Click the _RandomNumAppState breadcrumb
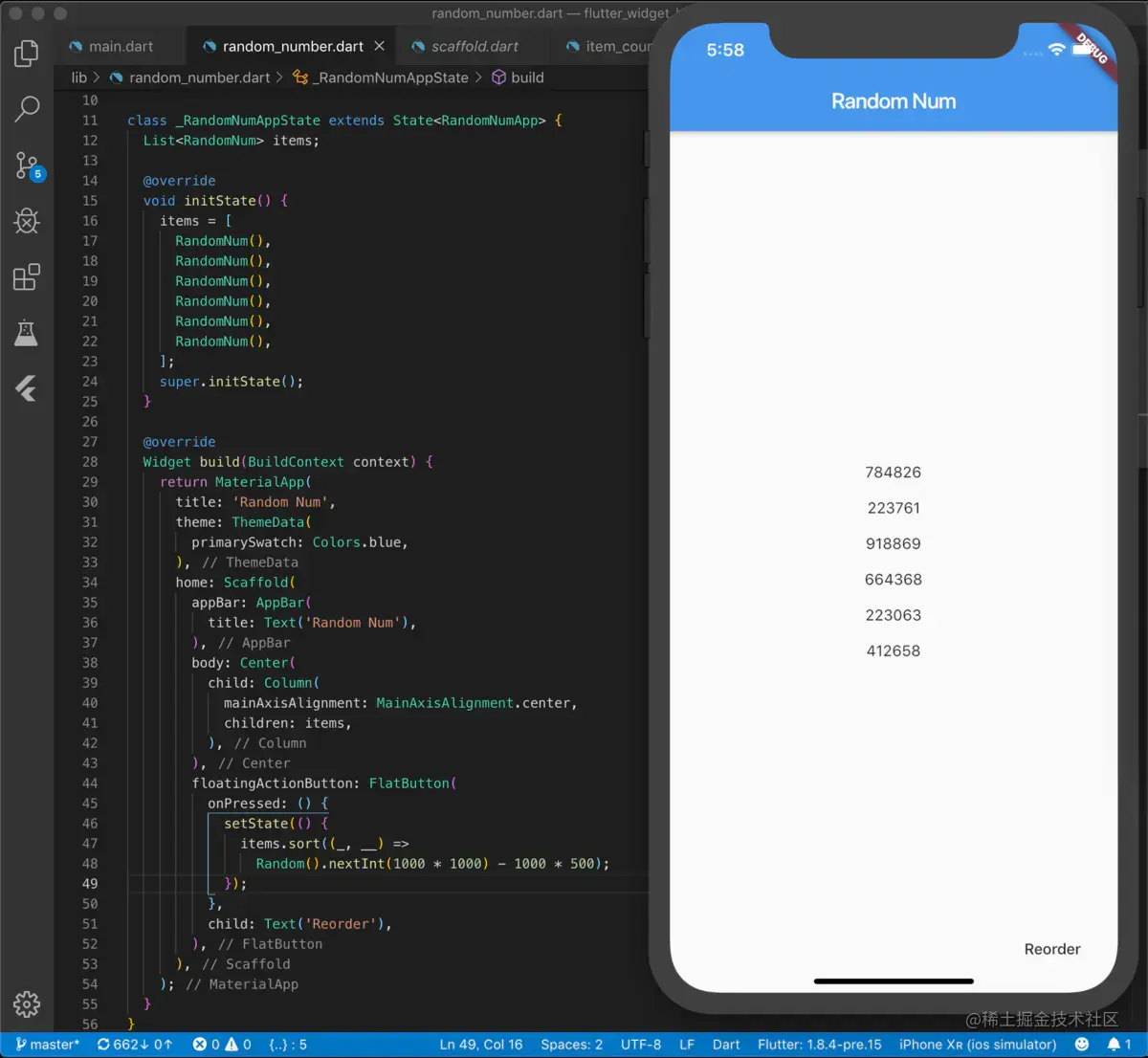This screenshot has height=1058, width=1148. (x=381, y=77)
